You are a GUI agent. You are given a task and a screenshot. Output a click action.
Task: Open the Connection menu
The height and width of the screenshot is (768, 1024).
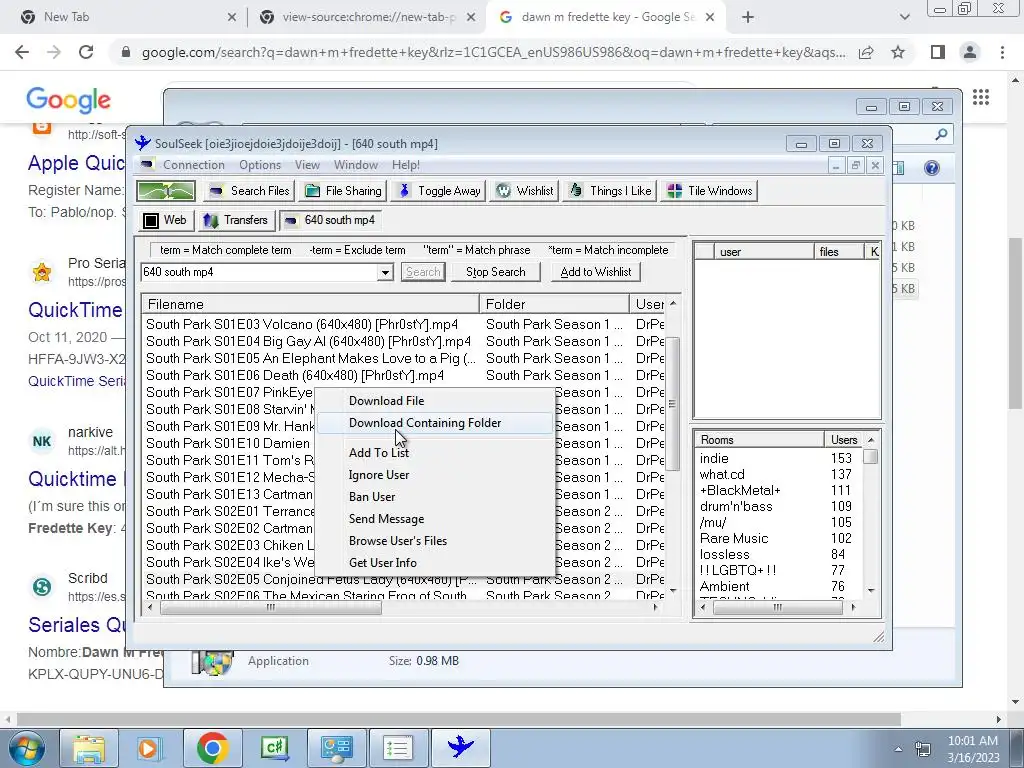[x=194, y=165]
